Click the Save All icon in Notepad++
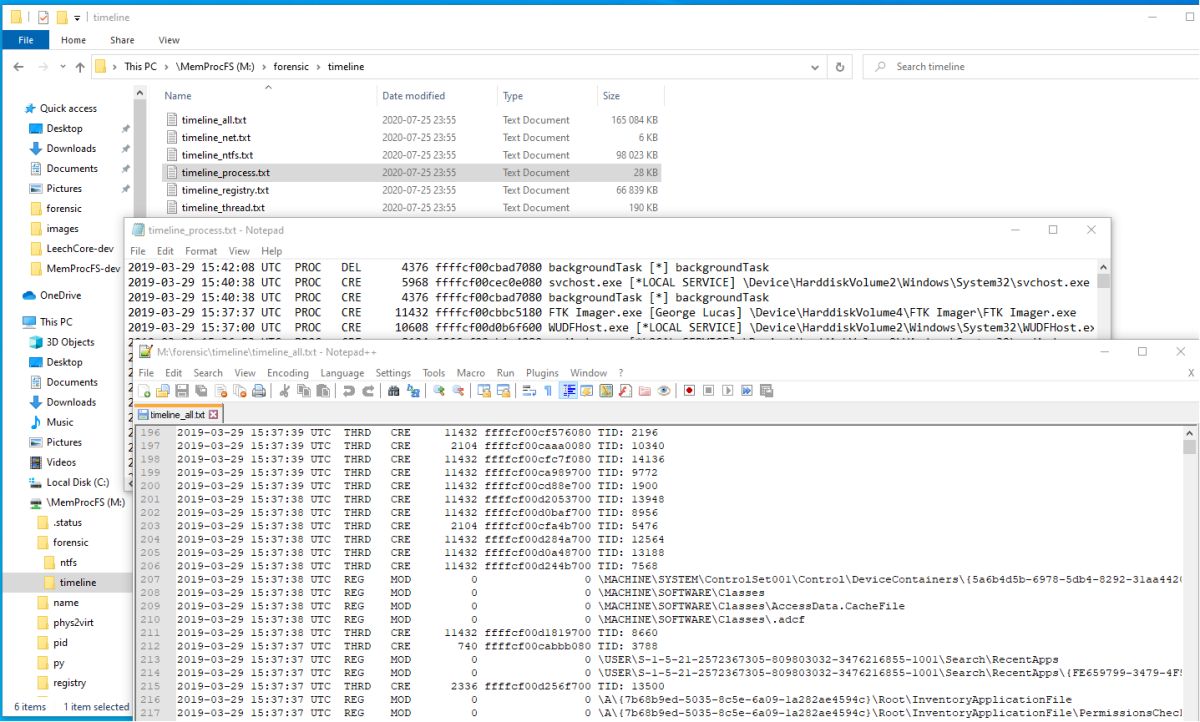Screen dimensions: 1200x722 (201, 390)
